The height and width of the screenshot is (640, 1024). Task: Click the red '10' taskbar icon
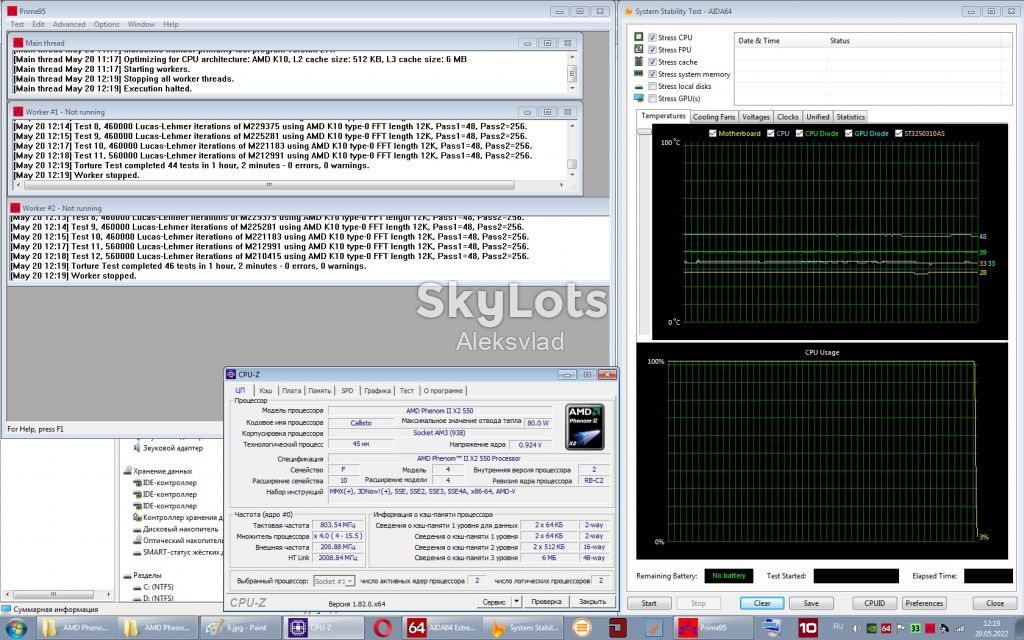pyautogui.click(x=808, y=628)
